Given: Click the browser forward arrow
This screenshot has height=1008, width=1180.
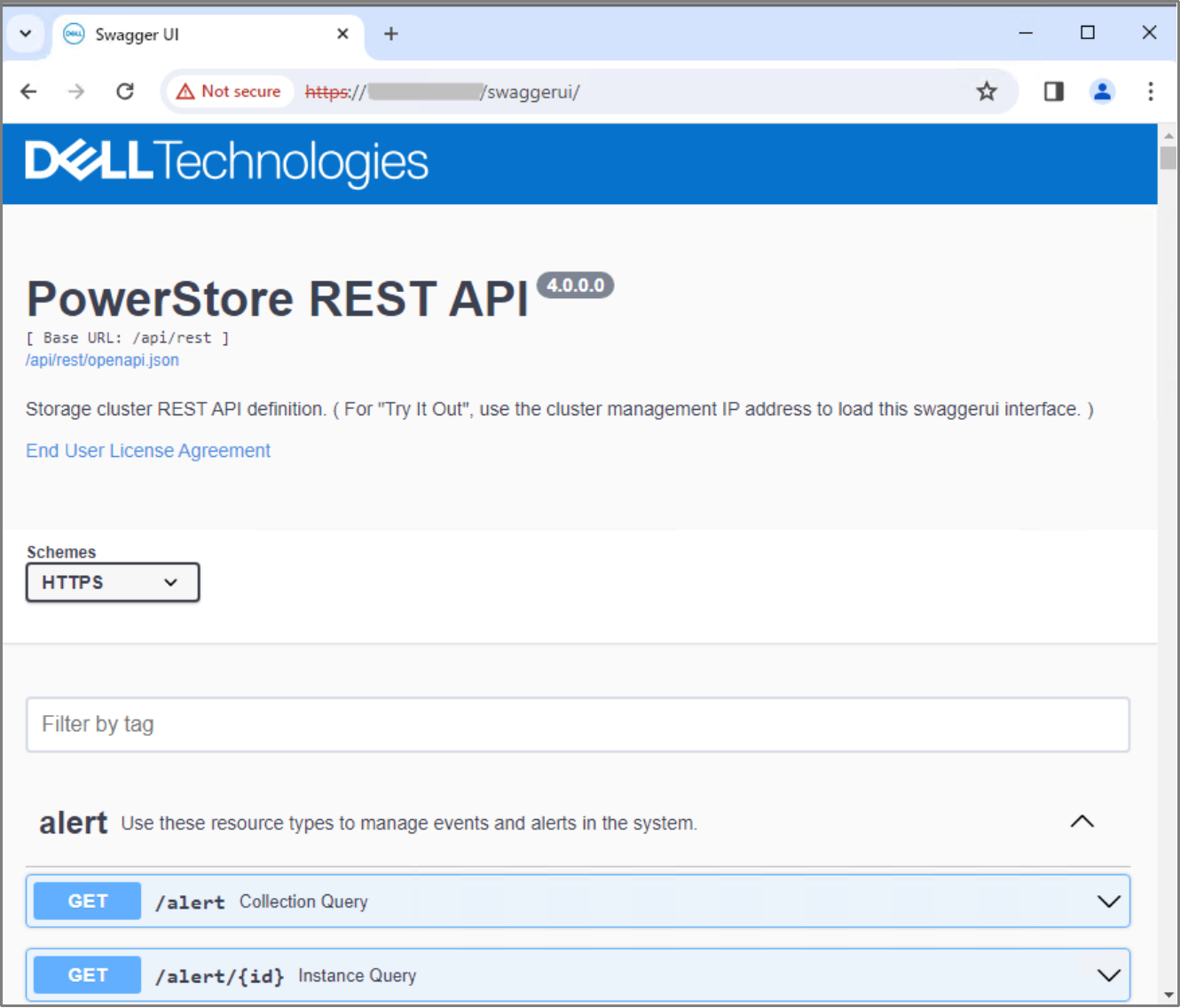Looking at the screenshot, I should point(76,91).
